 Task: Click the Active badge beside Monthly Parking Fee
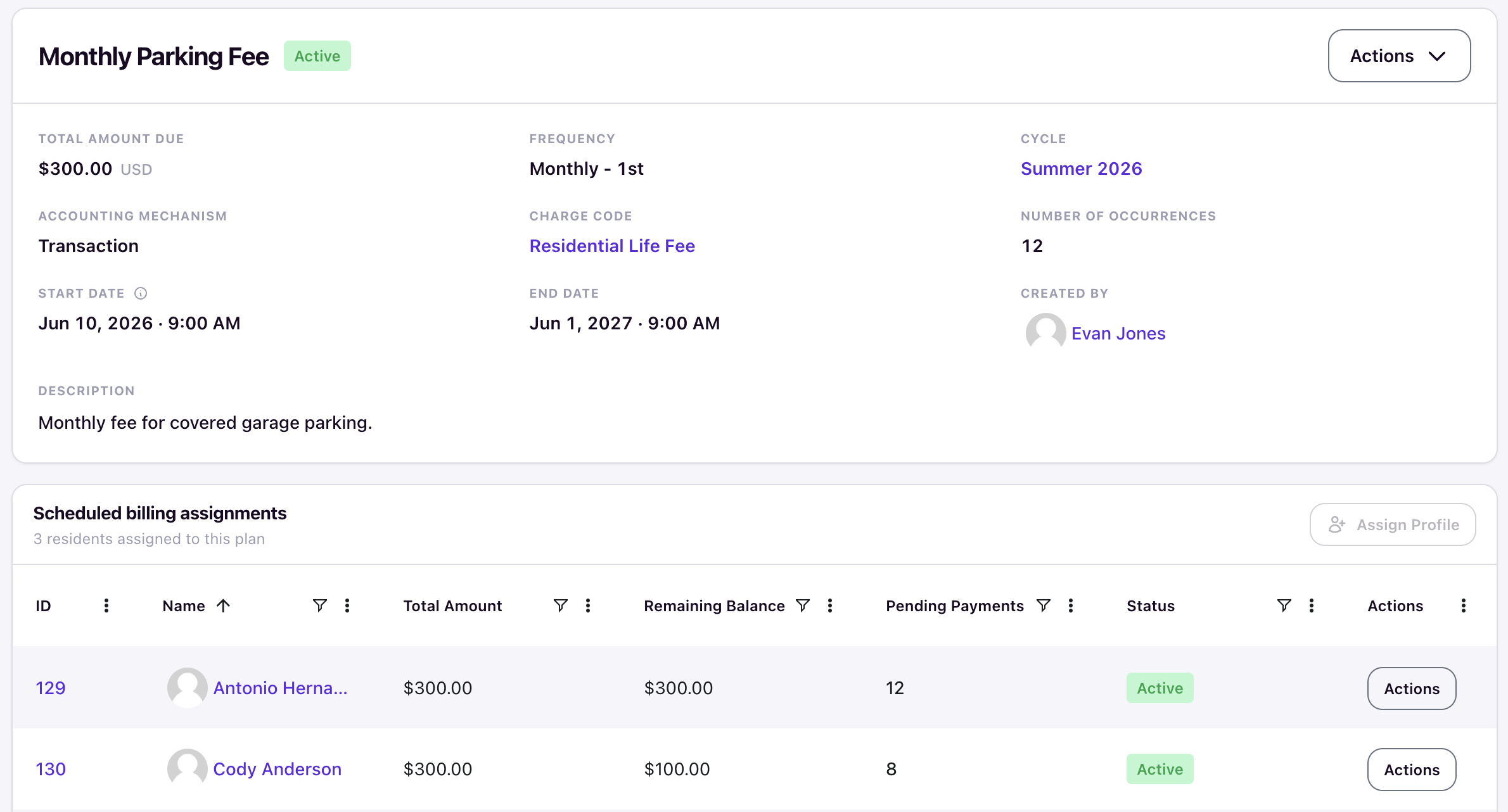[317, 56]
